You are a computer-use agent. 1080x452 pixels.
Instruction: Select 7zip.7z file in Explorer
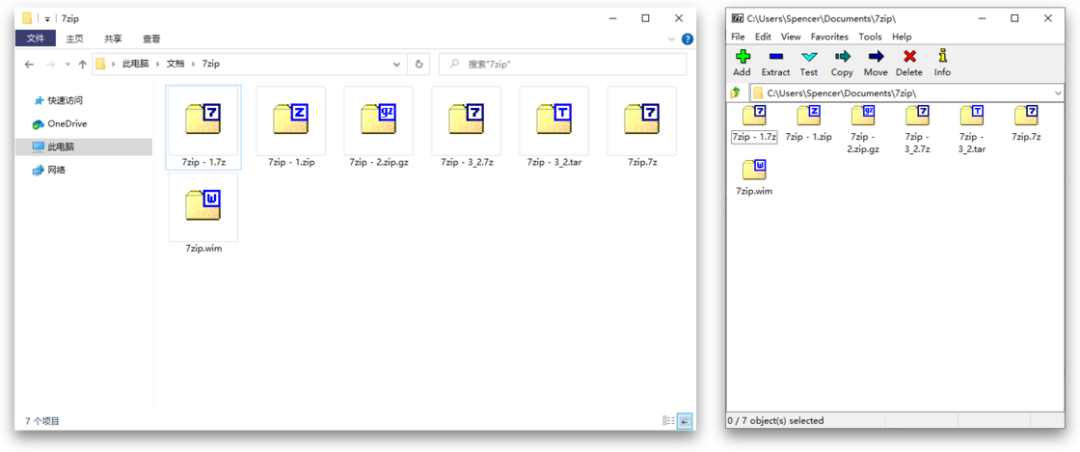642,127
